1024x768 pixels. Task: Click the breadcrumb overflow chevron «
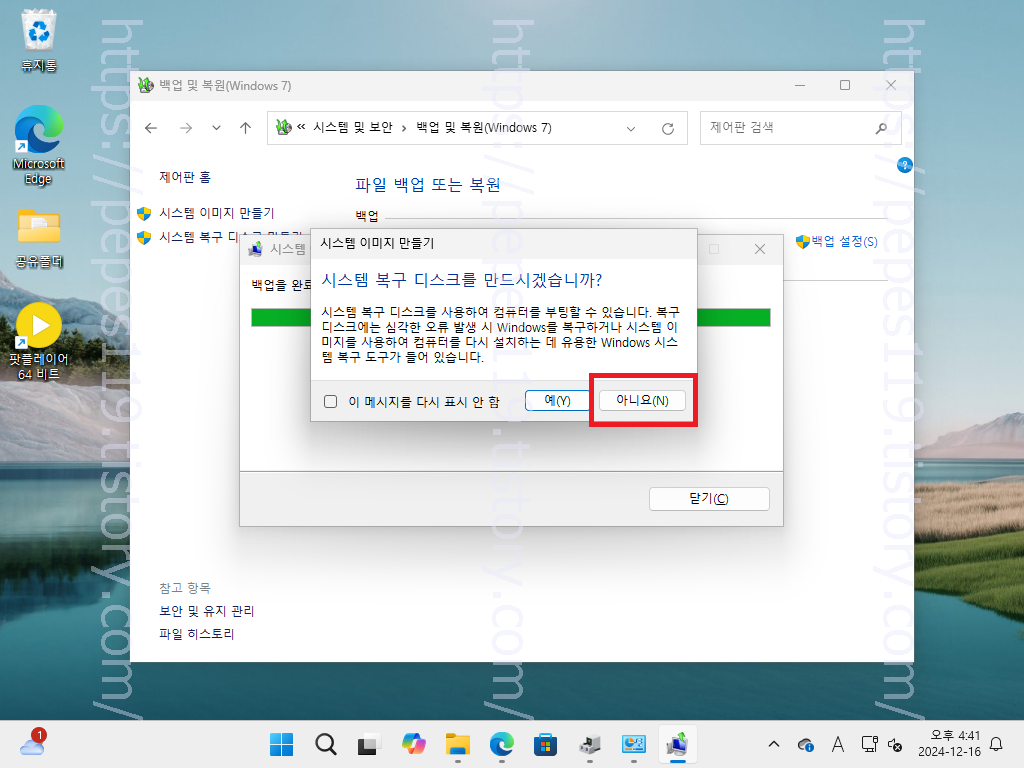click(301, 127)
